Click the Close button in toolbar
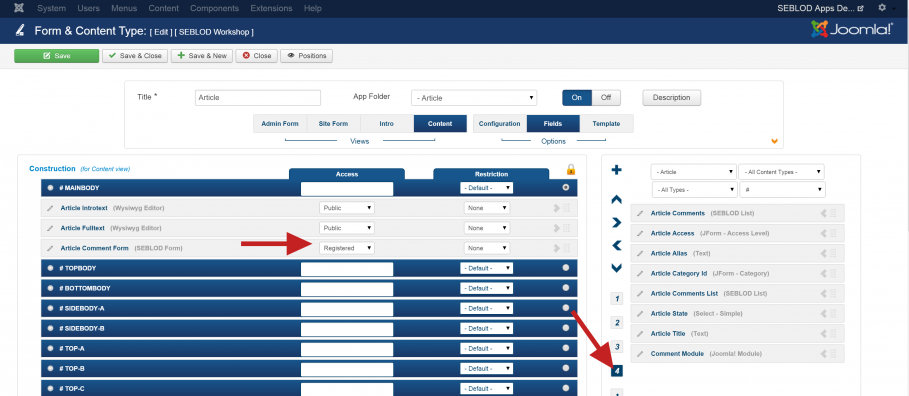This screenshot has width=909, height=396. point(257,56)
